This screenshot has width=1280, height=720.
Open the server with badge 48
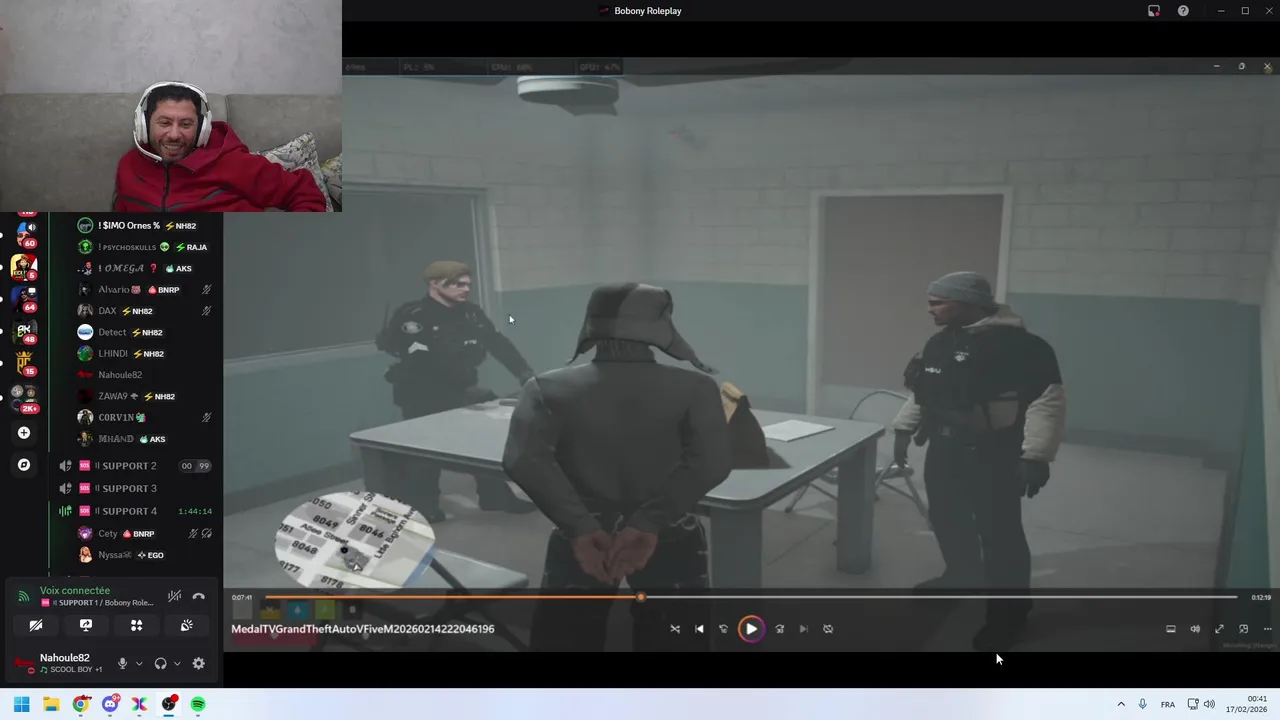(24, 330)
